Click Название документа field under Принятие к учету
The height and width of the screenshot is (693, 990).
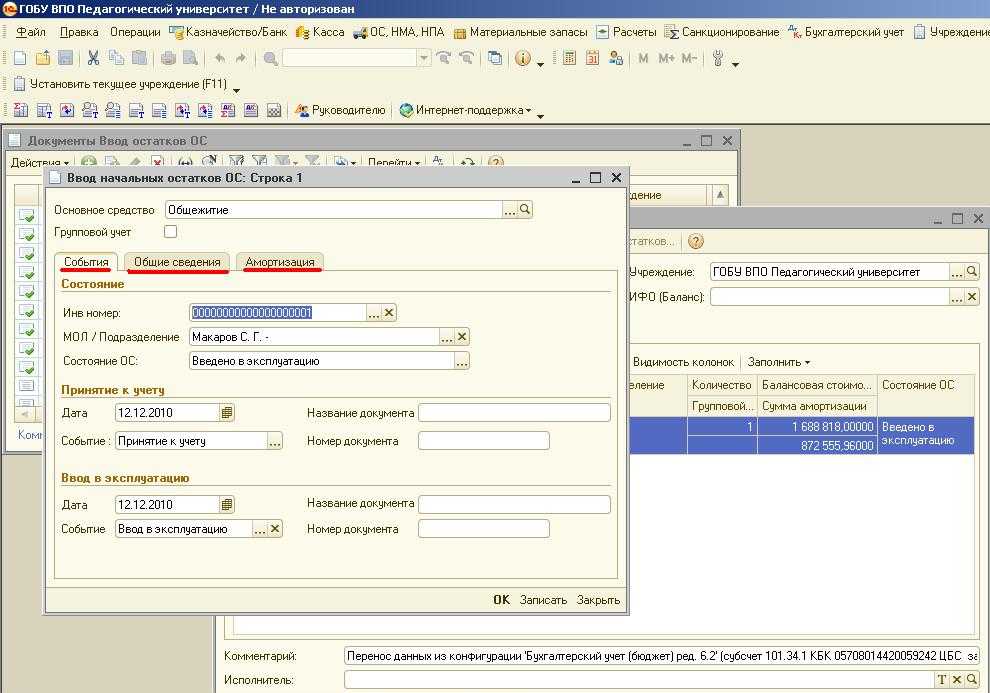click(515, 413)
